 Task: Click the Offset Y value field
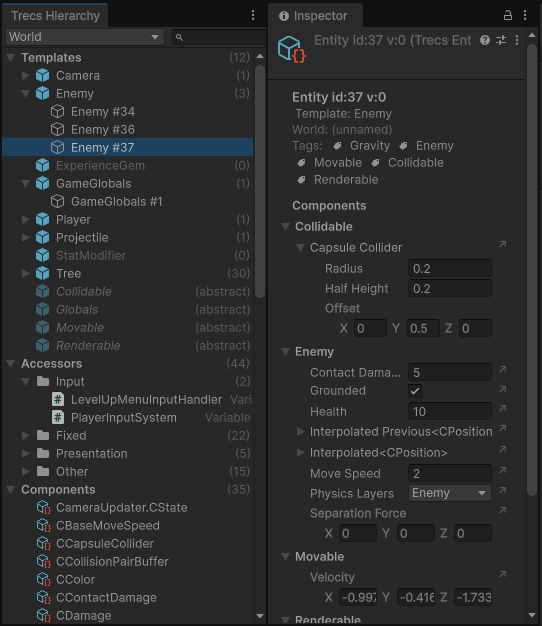423,328
